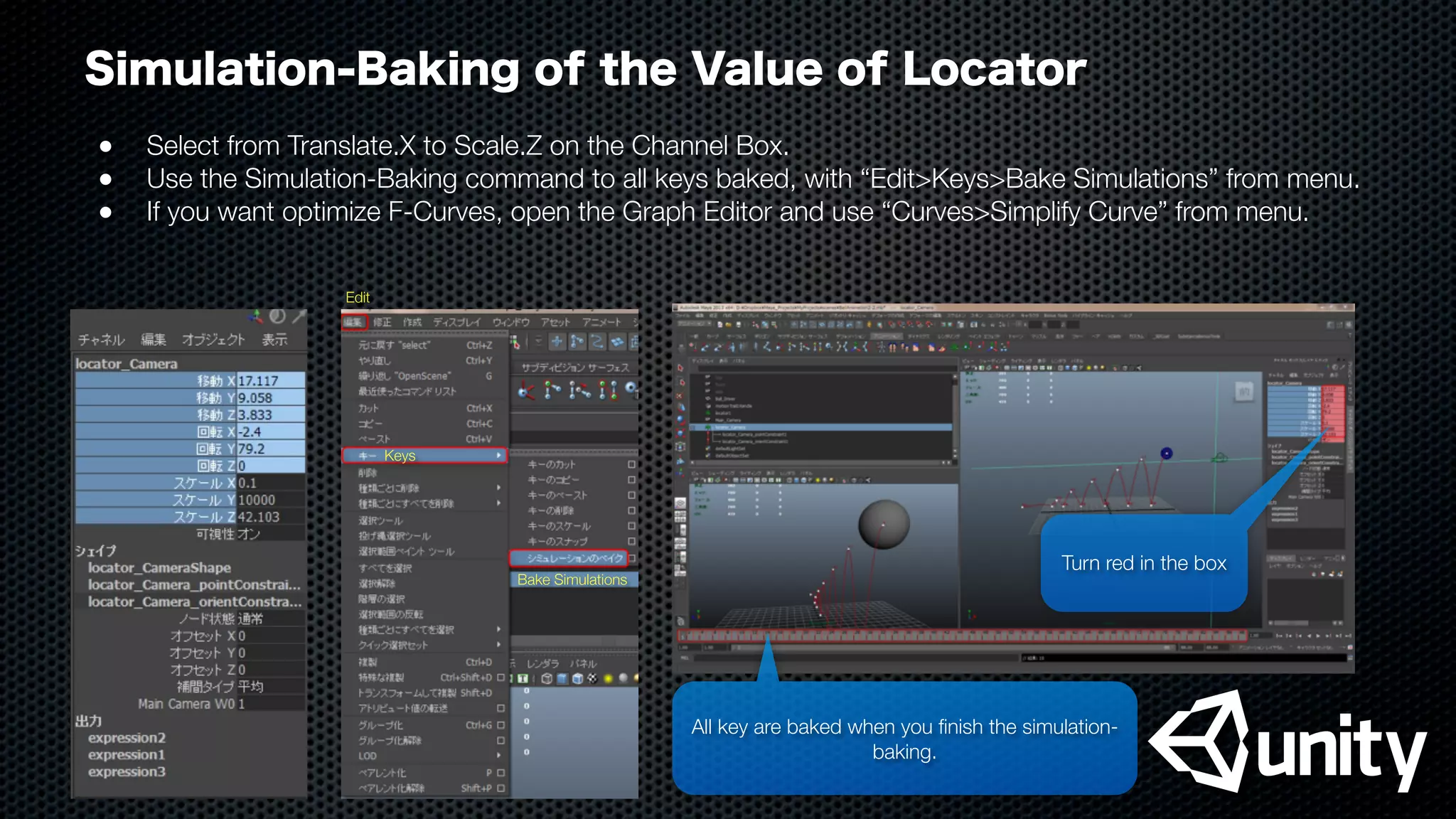Choose the 複製 (Ctrl+D) menu entry

pyautogui.click(x=425, y=662)
